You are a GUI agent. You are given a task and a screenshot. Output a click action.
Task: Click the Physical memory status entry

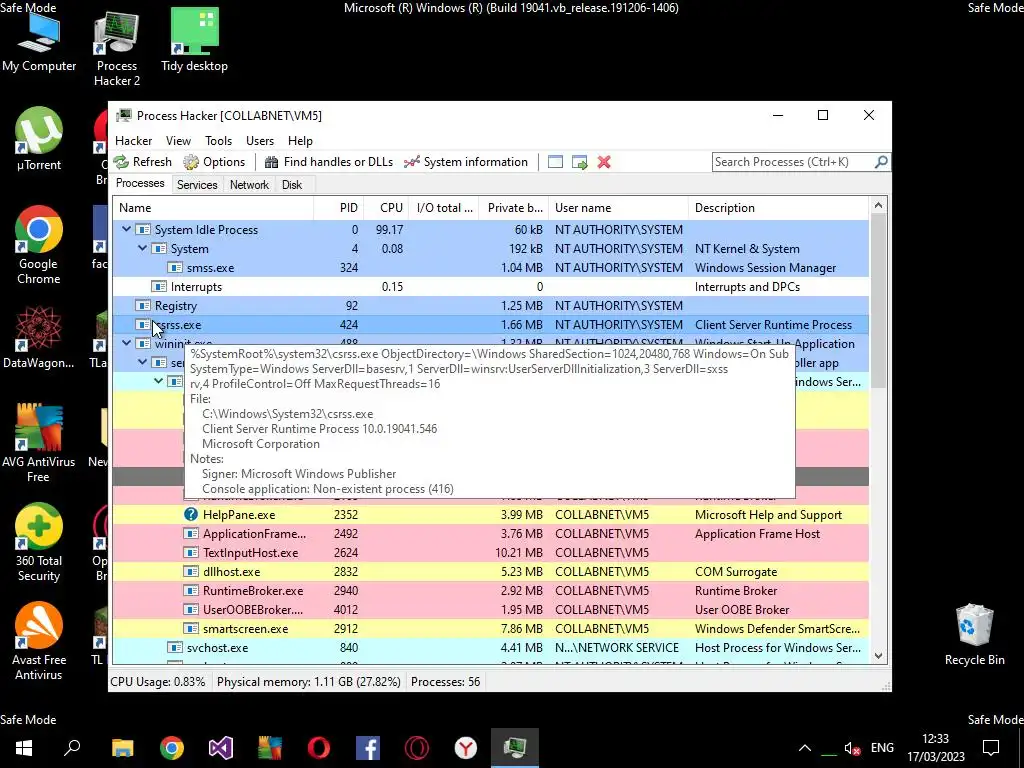(308, 682)
